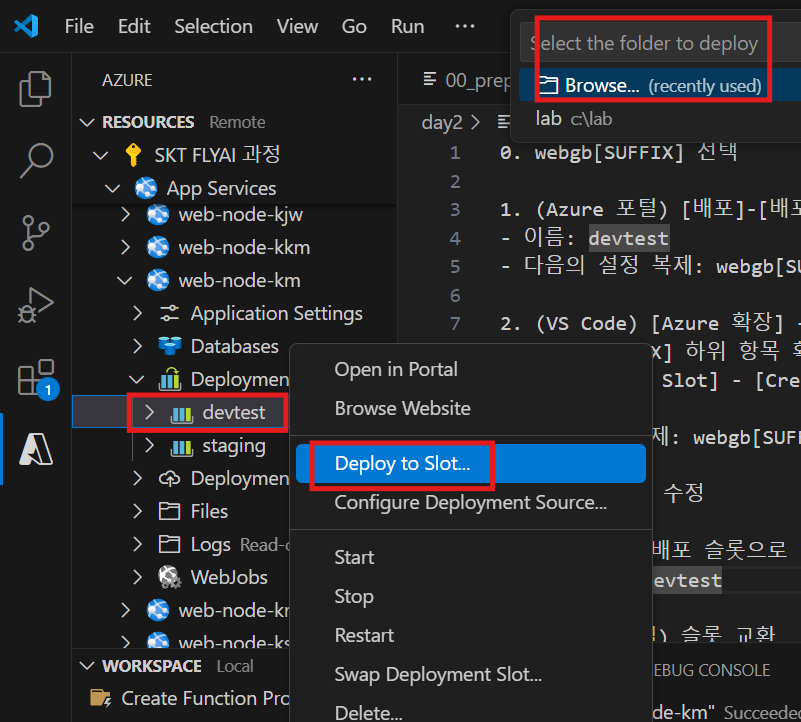
Task: Click the Create Function Project folder icon
Action: (101, 698)
